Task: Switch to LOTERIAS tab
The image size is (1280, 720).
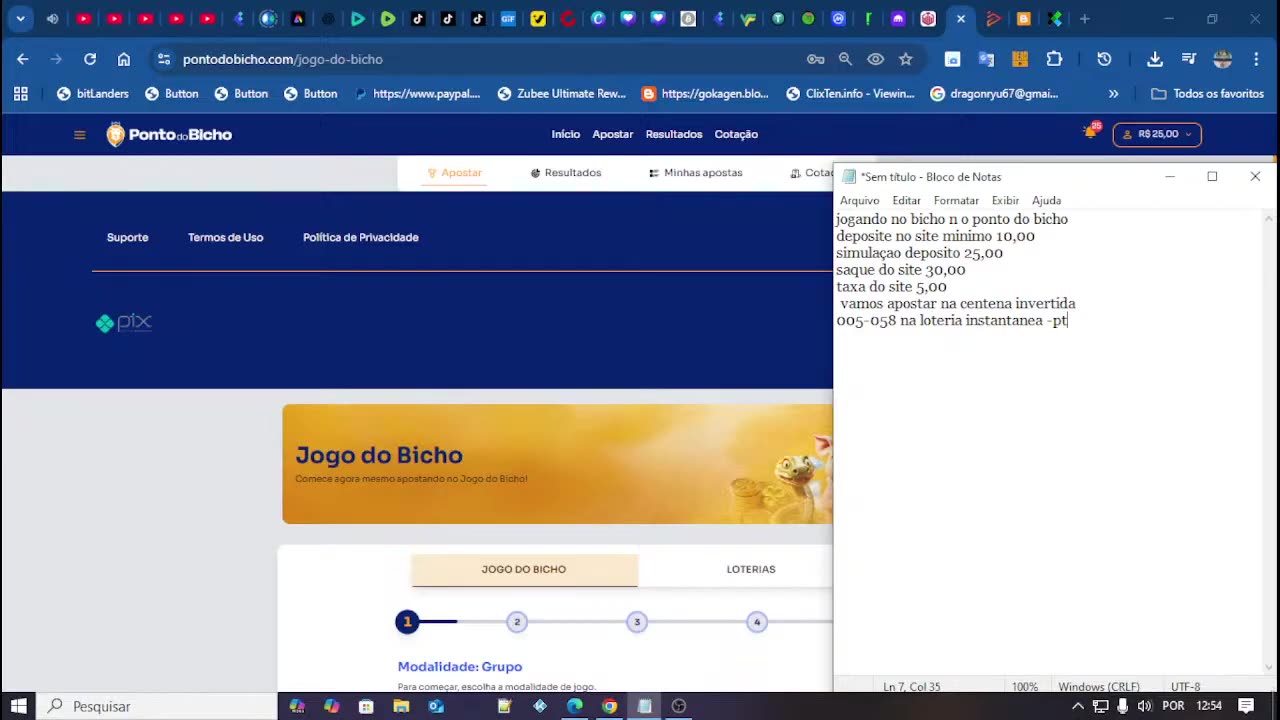Action: (750, 569)
